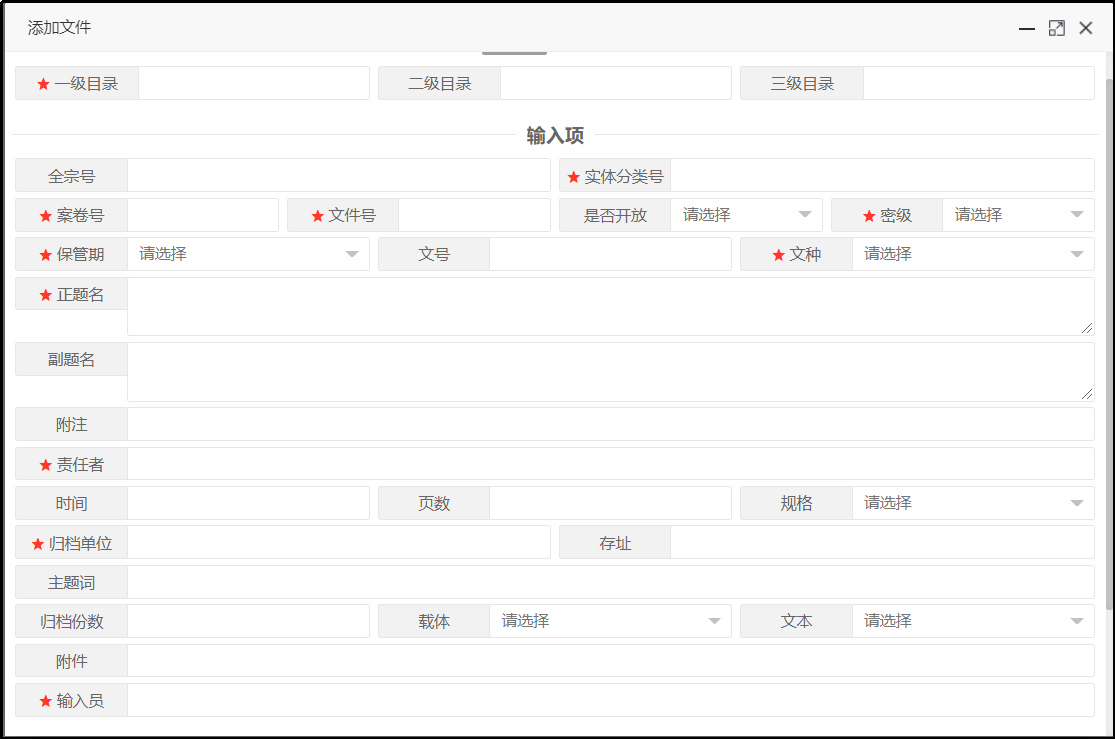This screenshot has width=1115, height=739.
Task: Open the 规格 dropdown menu
Action: (x=972, y=503)
